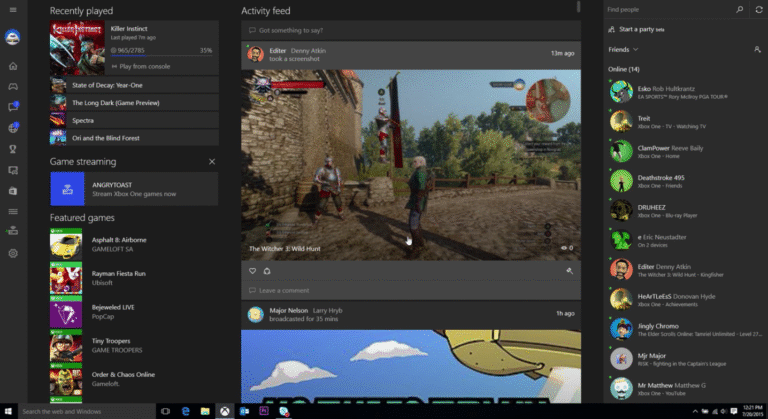Viewport: 768px width, 419px height.
Task: Open Windows Start button
Action: click(x=8, y=411)
